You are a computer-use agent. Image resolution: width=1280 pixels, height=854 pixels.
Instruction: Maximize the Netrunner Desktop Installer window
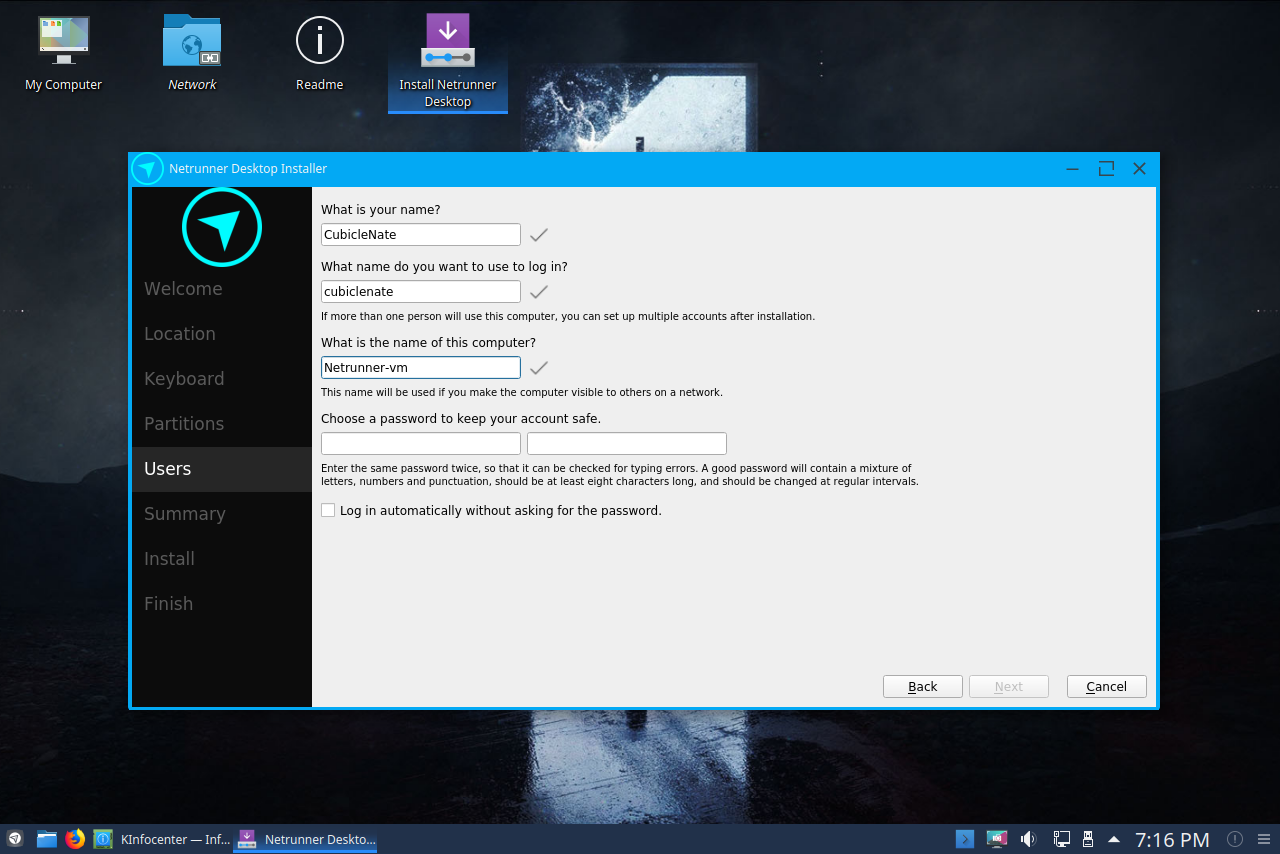click(x=1106, y=169)
